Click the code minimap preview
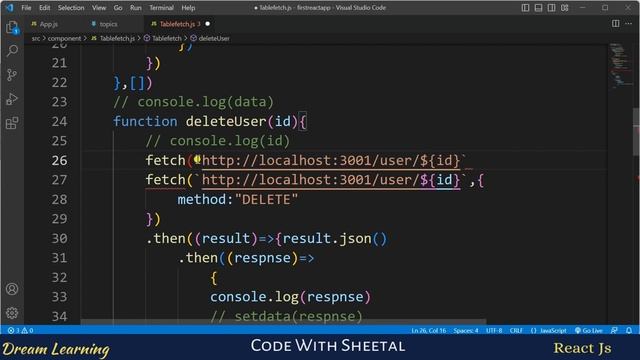Image resolution: width=640 pixels, height=360 pixels. pyautogui.click(x=620, y=65)
